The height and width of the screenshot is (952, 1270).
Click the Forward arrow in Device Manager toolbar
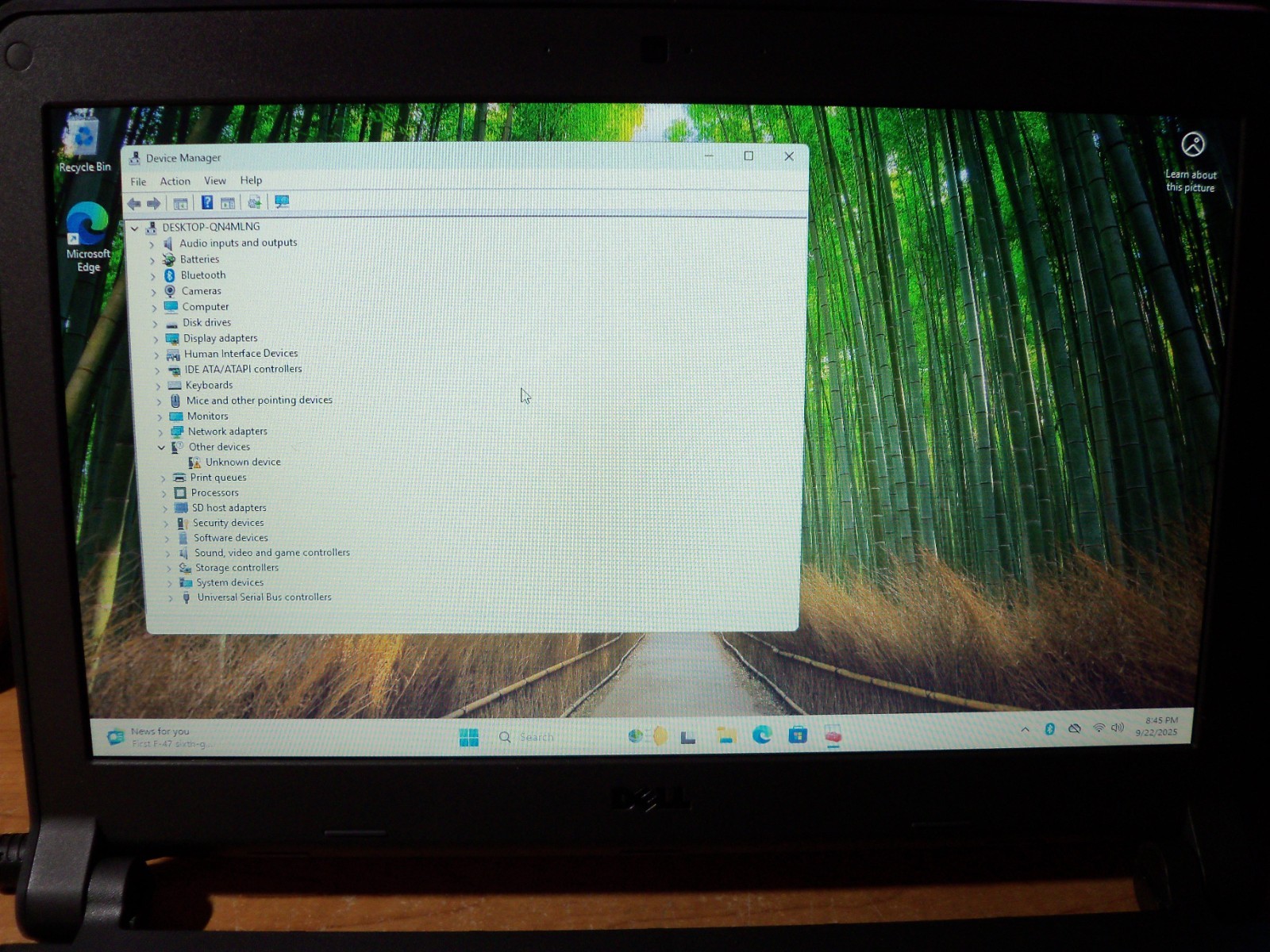(154, 204)
